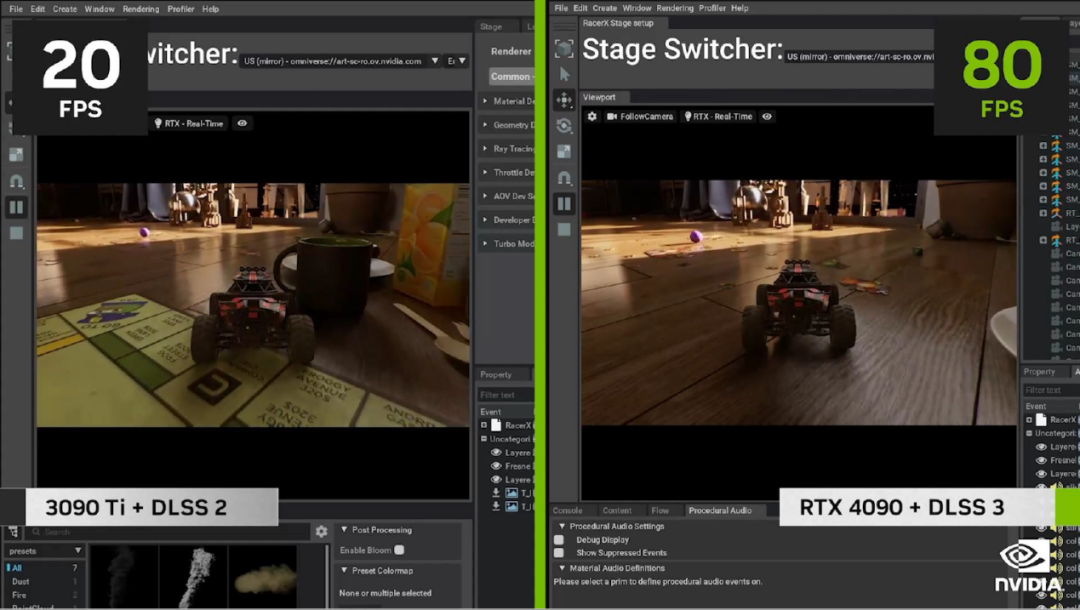1080x610 pixels.
Task: Choose the Rotate tool in right window
Action: (564, 125)
